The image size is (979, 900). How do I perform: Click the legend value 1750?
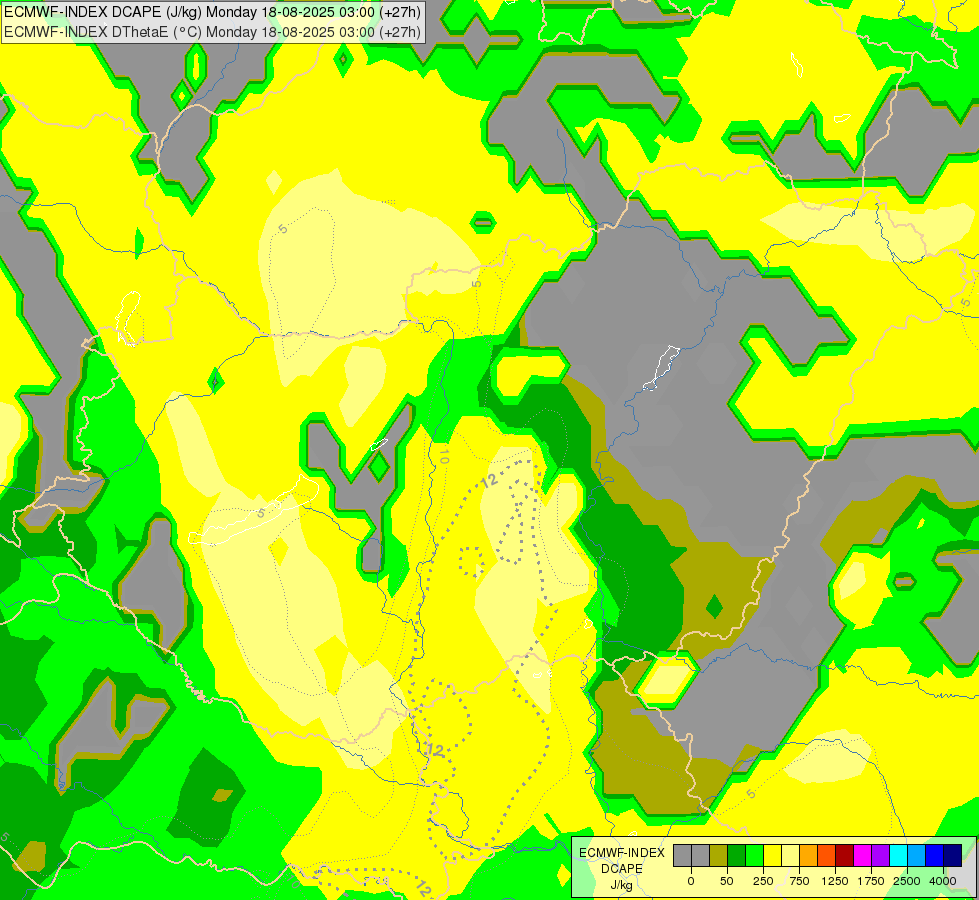[870, 881]
